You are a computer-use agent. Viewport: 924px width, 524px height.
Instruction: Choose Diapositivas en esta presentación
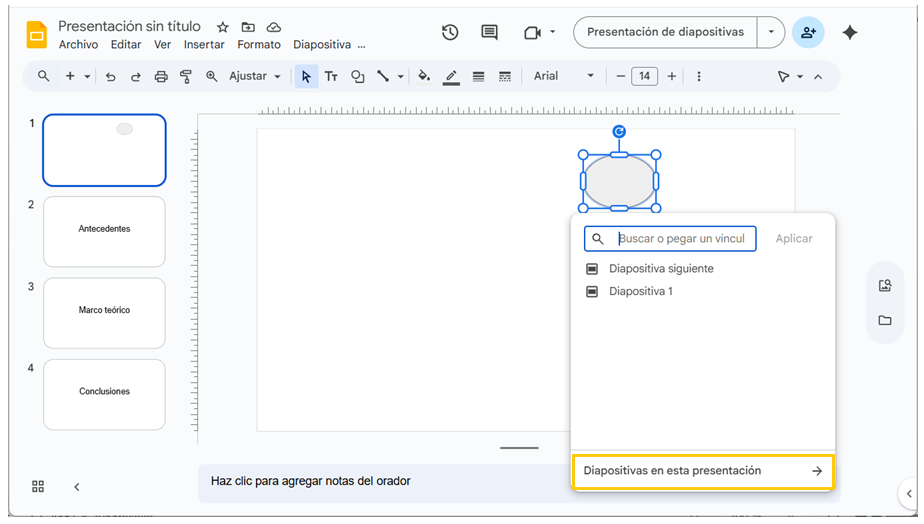pyautogui.click(x=702, y=471)
